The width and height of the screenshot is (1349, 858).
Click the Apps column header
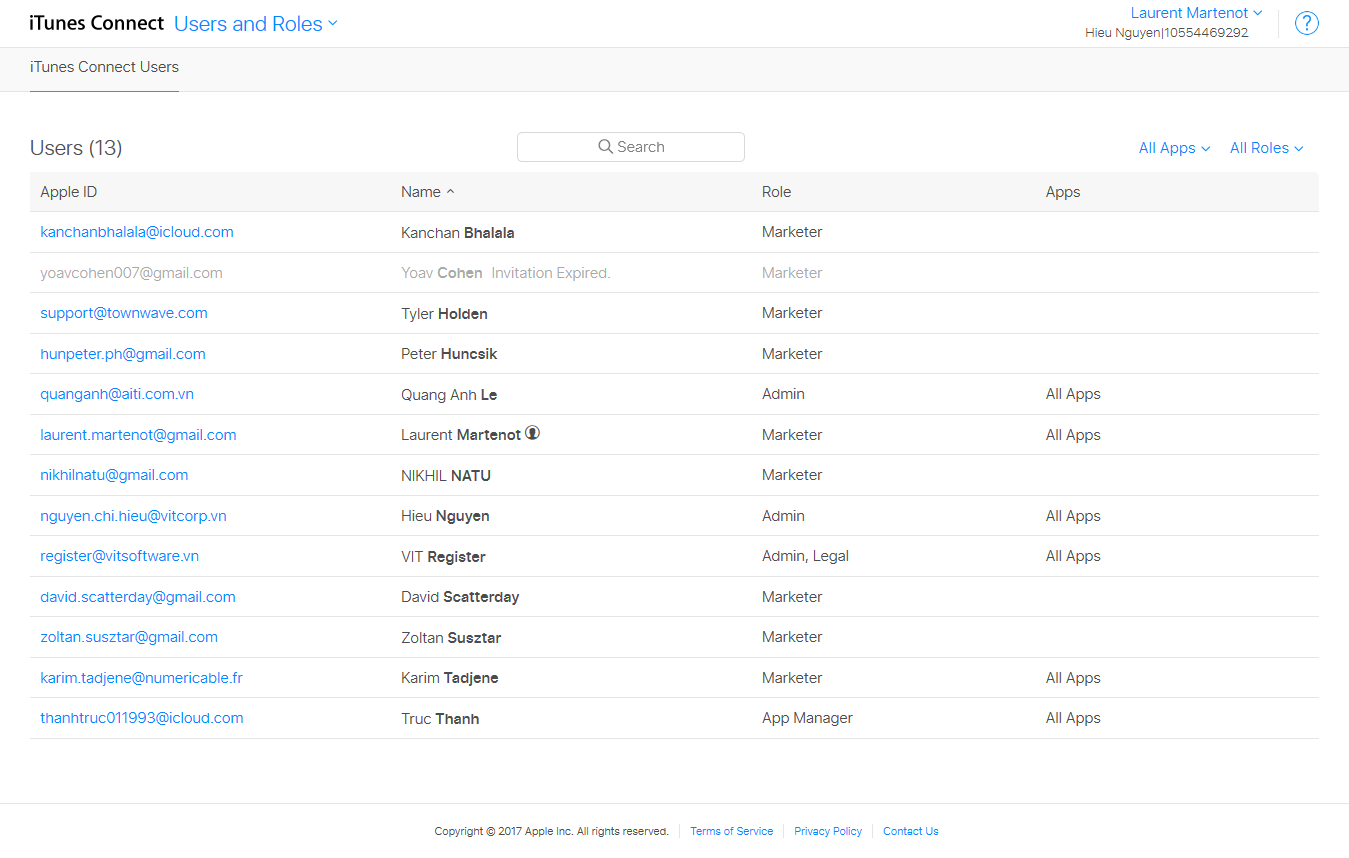click(x=1063, y=192)
